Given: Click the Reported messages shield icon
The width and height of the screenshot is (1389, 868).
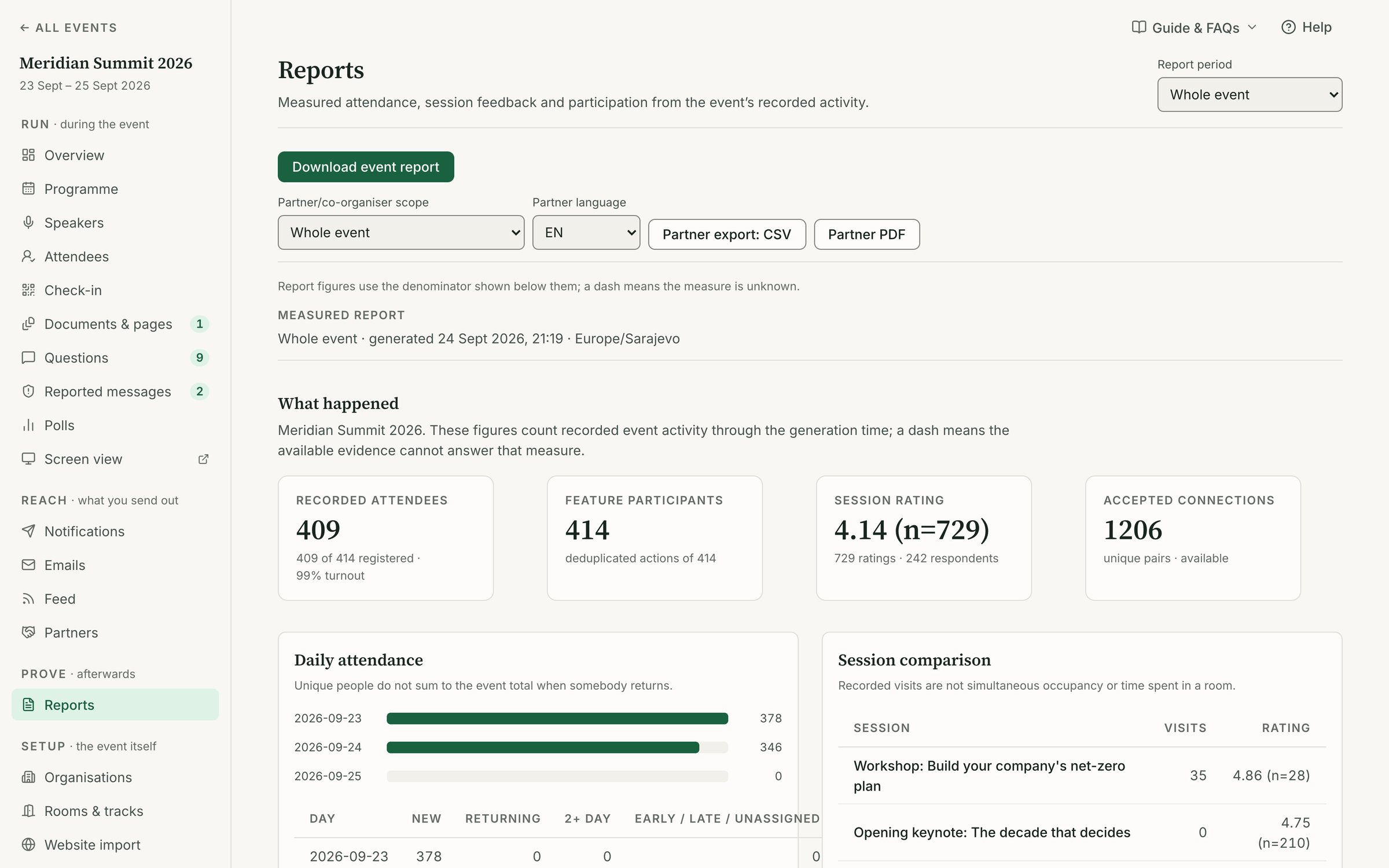Looking at the screenshot, I should [28, 391].
